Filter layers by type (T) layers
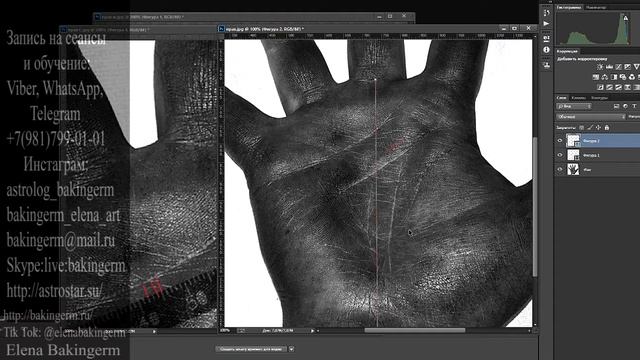 (634, 106)
